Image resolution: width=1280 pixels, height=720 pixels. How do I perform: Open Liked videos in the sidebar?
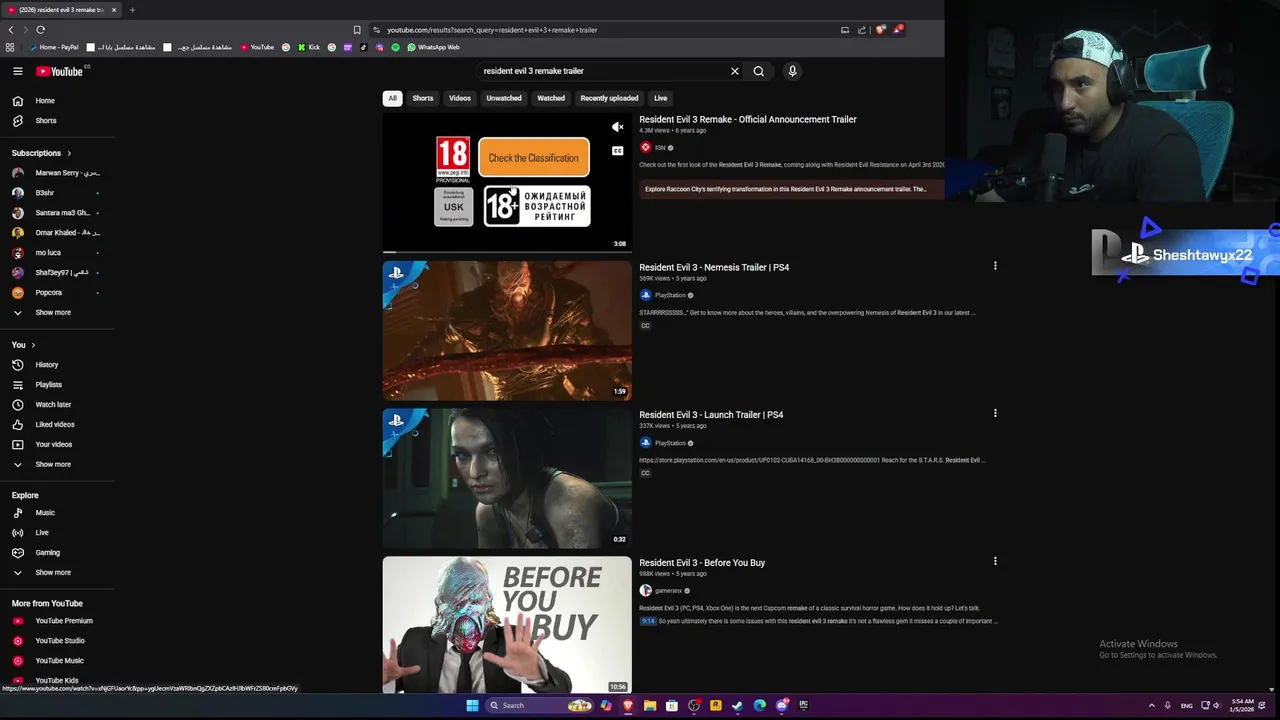click(57, 425)
